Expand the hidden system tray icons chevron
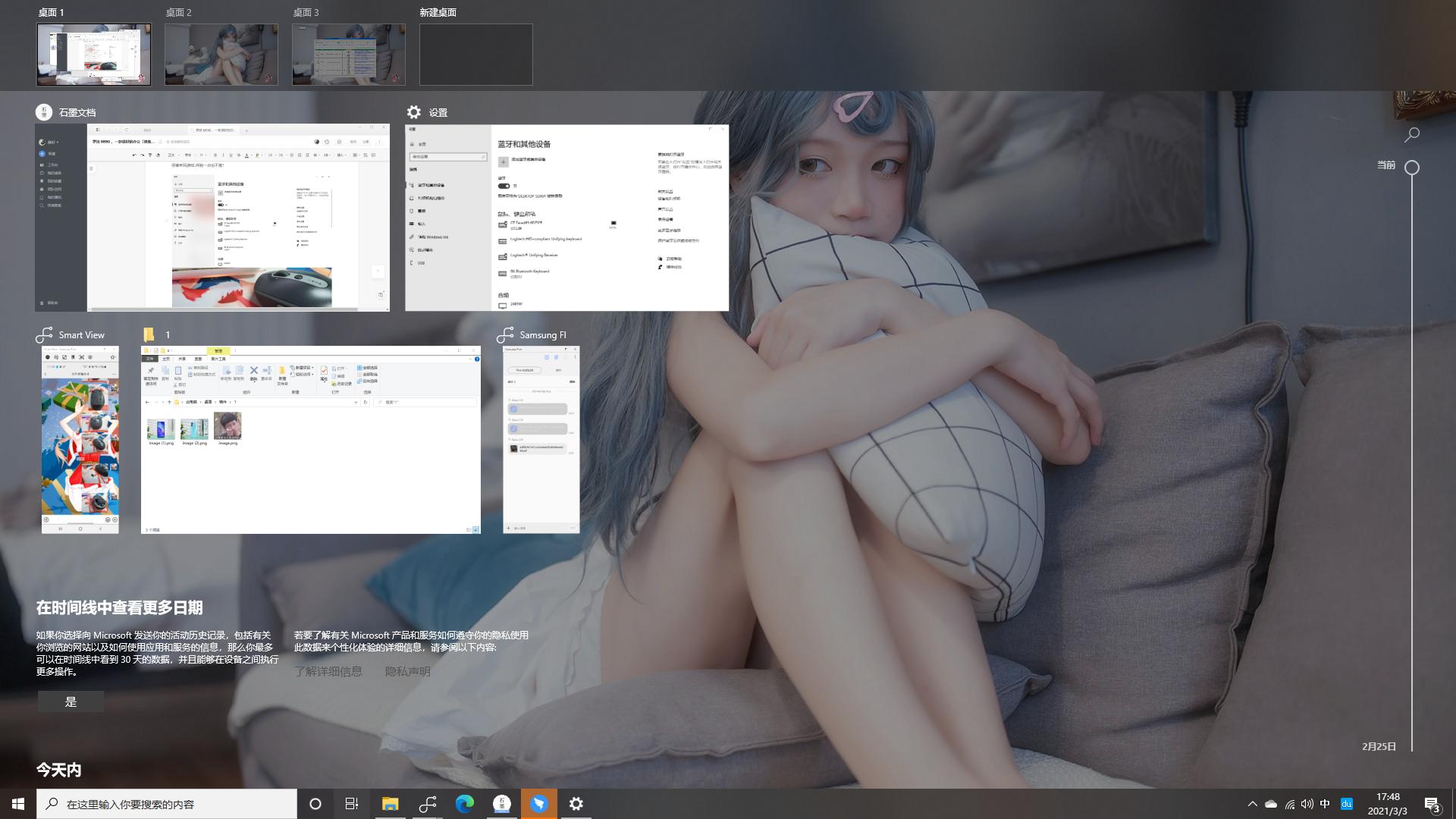The height and width of the screenshot is (819, 1456). (x=1252, y=804)
